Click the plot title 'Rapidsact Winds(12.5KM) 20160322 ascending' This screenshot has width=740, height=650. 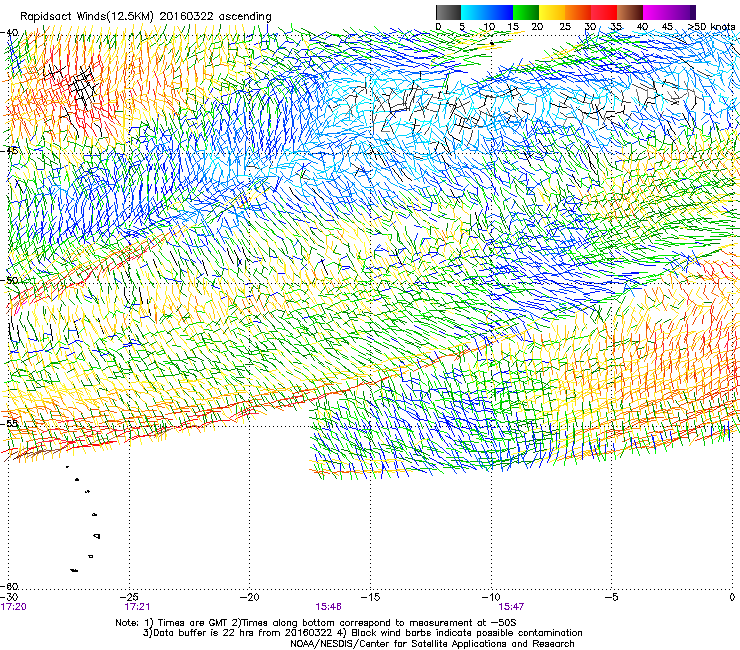click(x=146, y=17)
